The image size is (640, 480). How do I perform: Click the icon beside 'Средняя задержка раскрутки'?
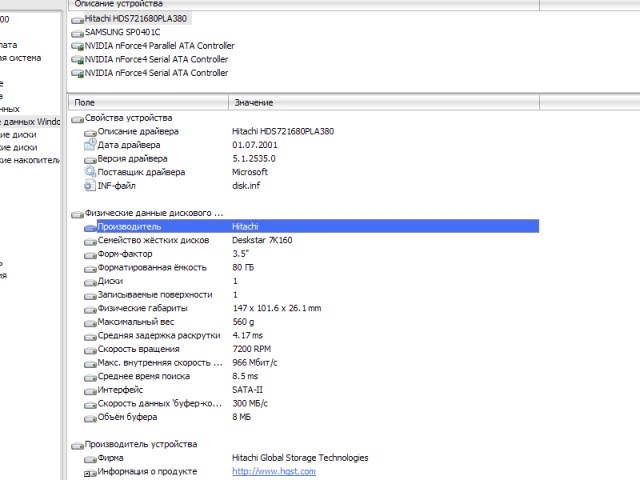pyautogui.click(x=90, y=337)
